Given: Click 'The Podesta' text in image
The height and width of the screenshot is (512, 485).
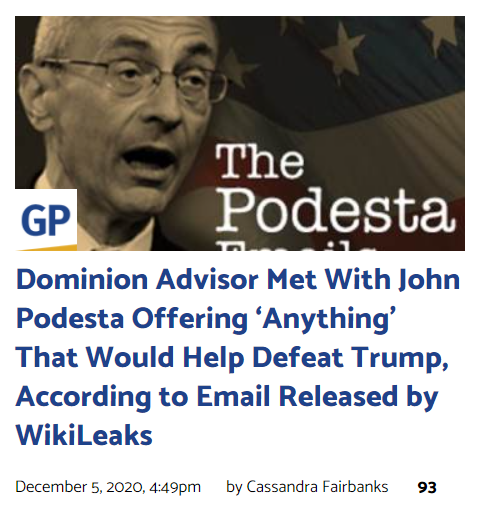Looking at the screenshot, I should coord(334,189).
